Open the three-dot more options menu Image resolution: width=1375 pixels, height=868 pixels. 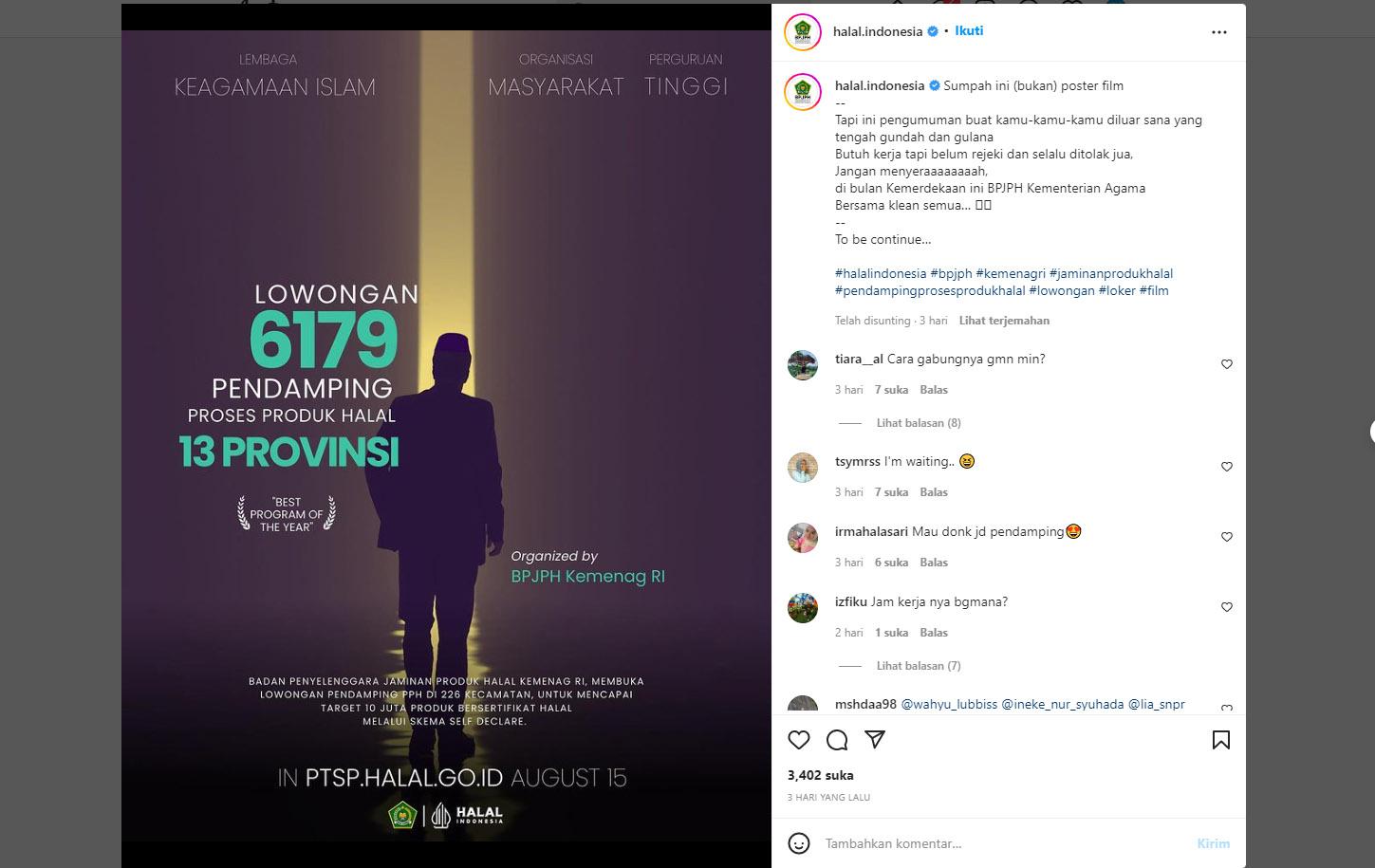click(1219, 32)
